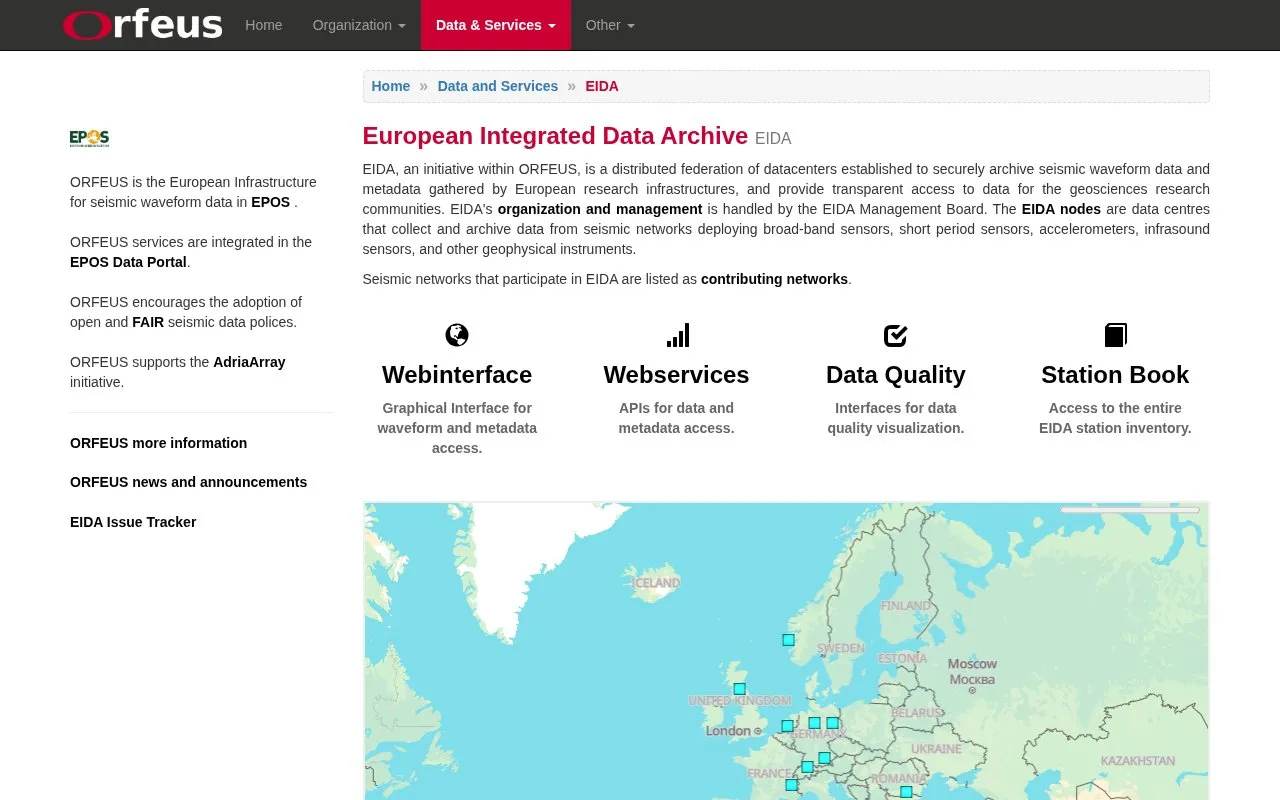Image resolution: width=1280 pixels, height=800 pixels.
Task: Open ORFEUS more information
Action: point(158,443)
